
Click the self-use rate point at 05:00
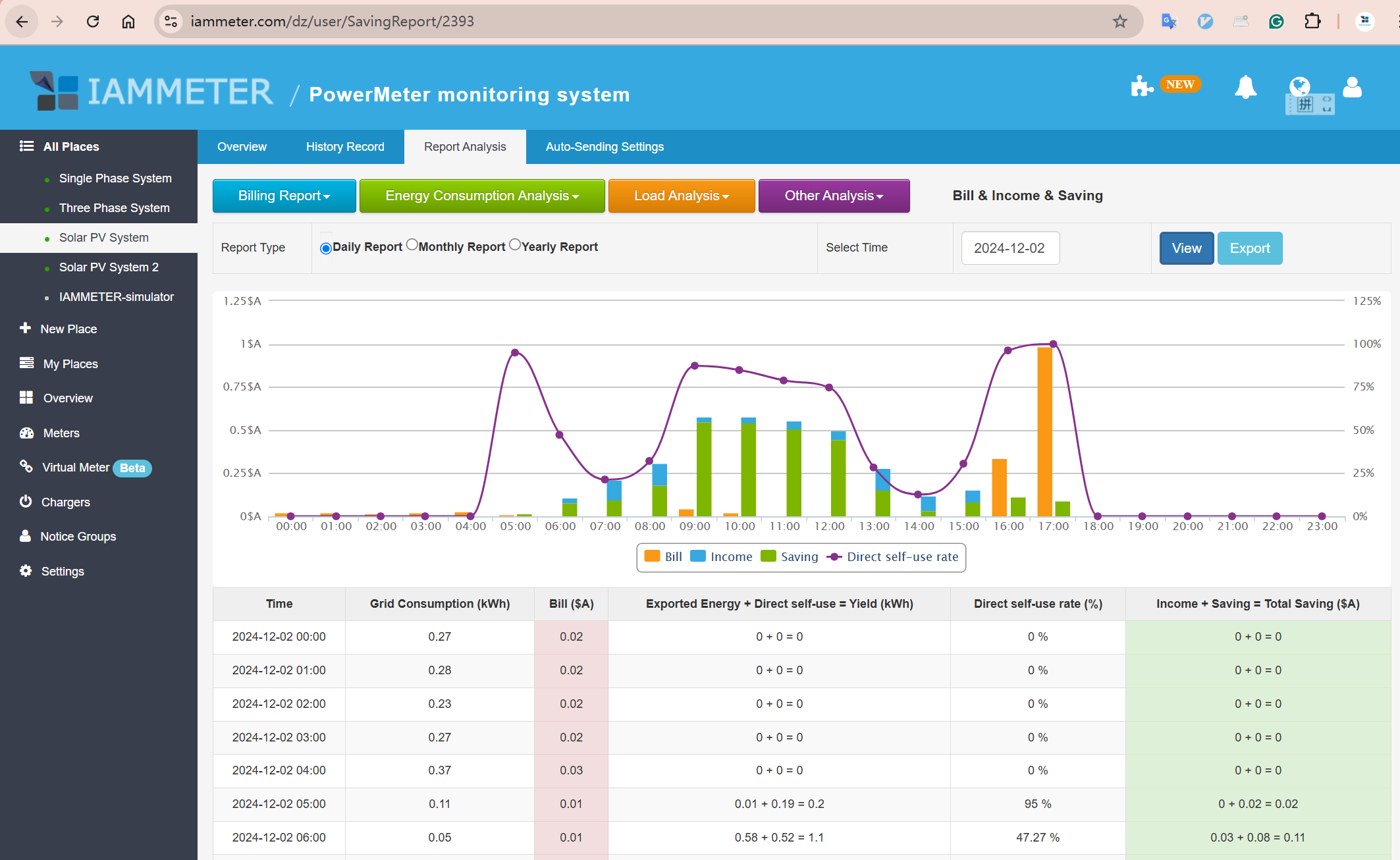coord(515,352)
